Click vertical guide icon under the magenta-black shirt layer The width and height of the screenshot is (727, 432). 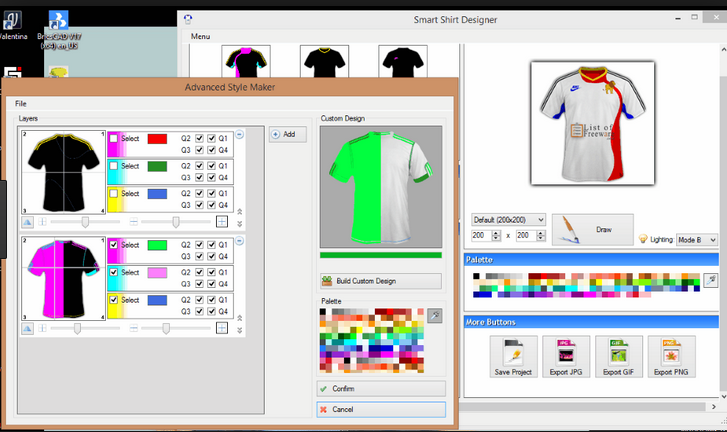pyautogui.click(x=42, y=328)
